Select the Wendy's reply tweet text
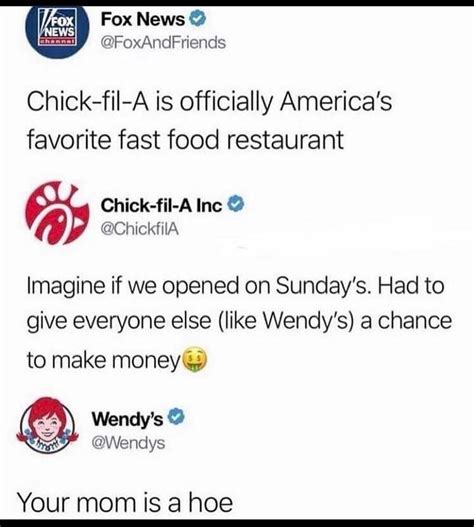474x527 pixels. pos(125,502)
